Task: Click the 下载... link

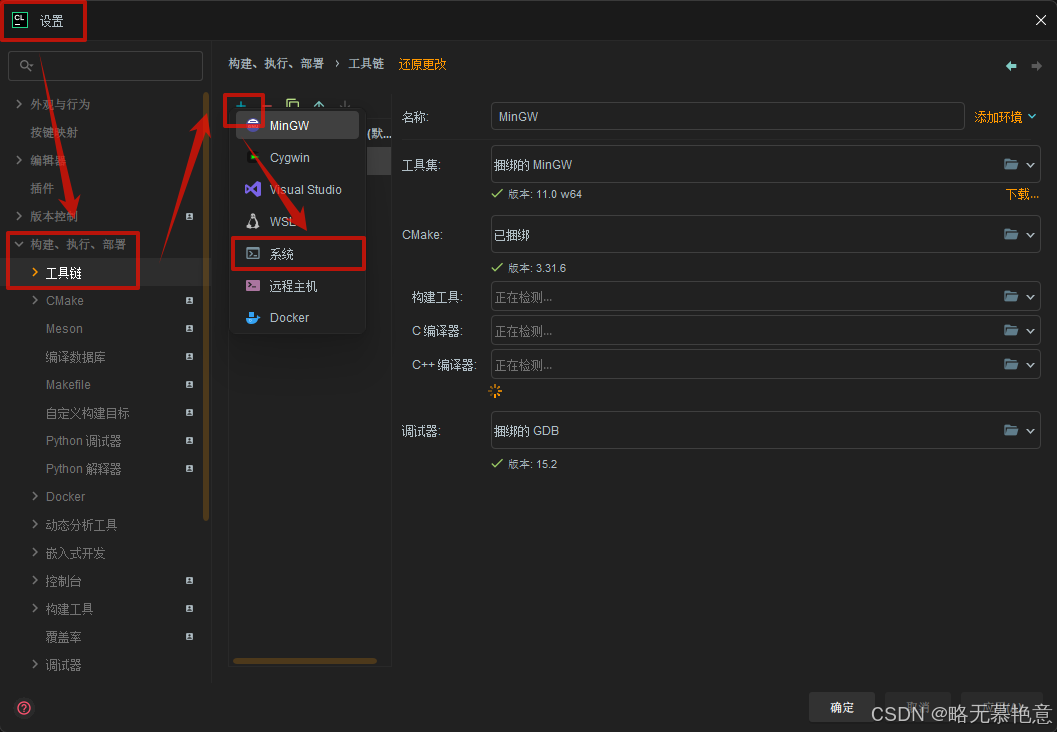Action: tap(1022, 194)
